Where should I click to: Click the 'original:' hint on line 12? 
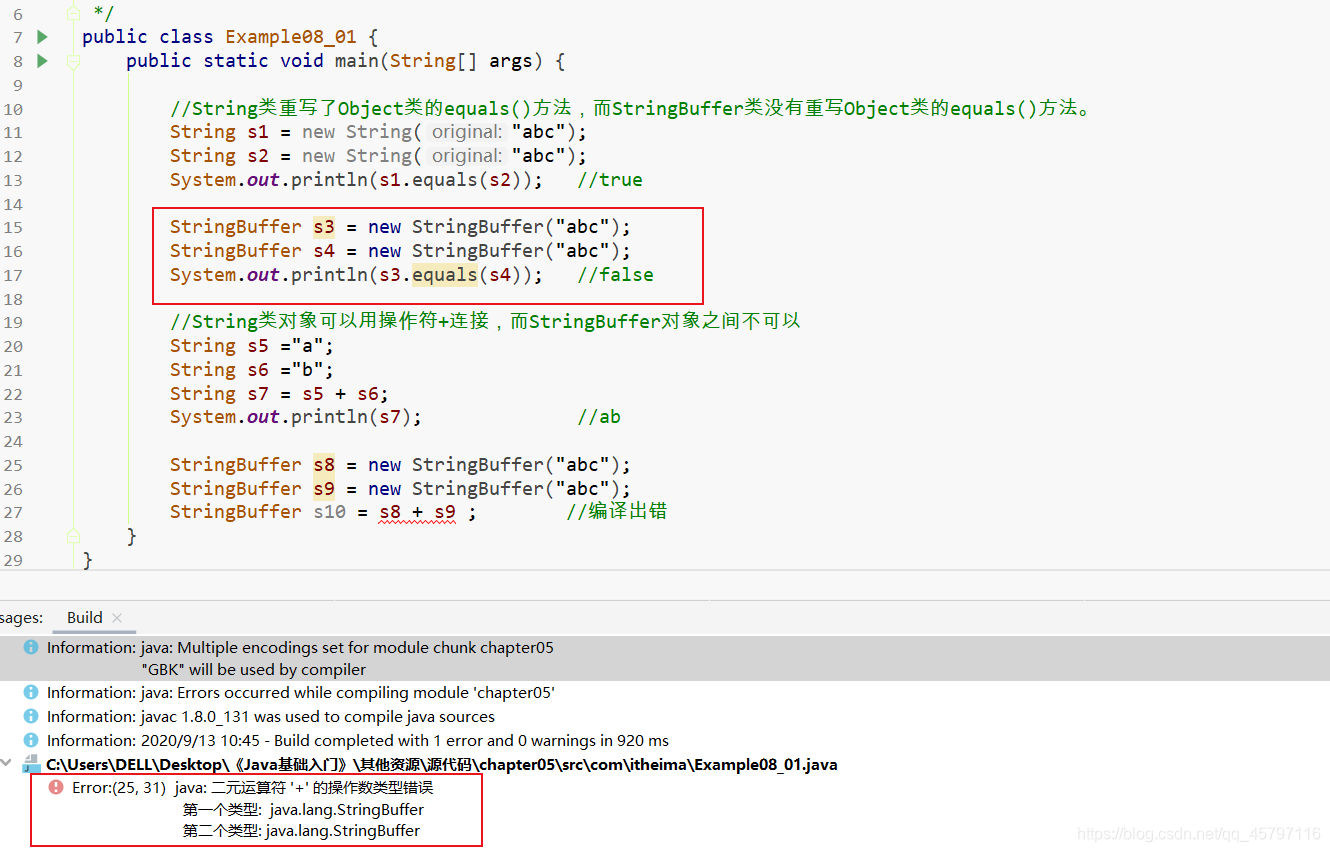pyautogui.click(x=467, y=156)
